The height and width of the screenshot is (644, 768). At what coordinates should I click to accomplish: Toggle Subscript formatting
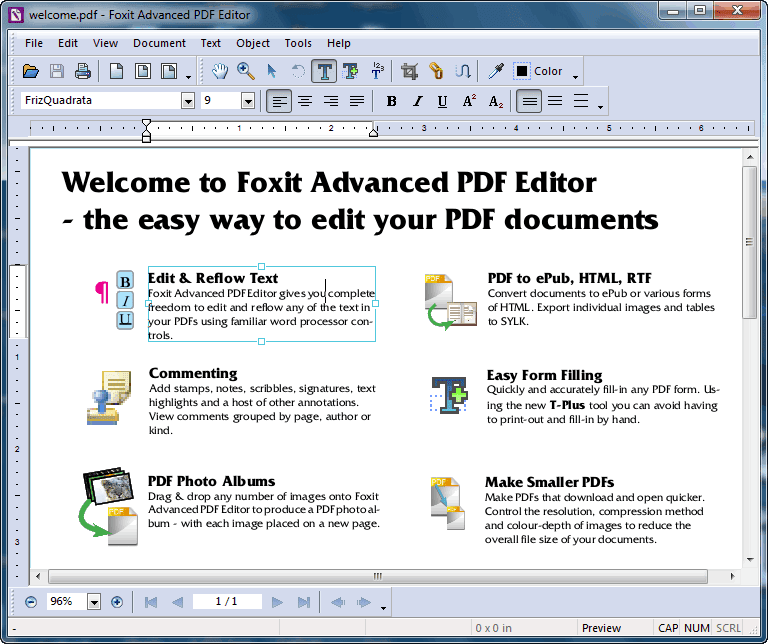(496, 101)
